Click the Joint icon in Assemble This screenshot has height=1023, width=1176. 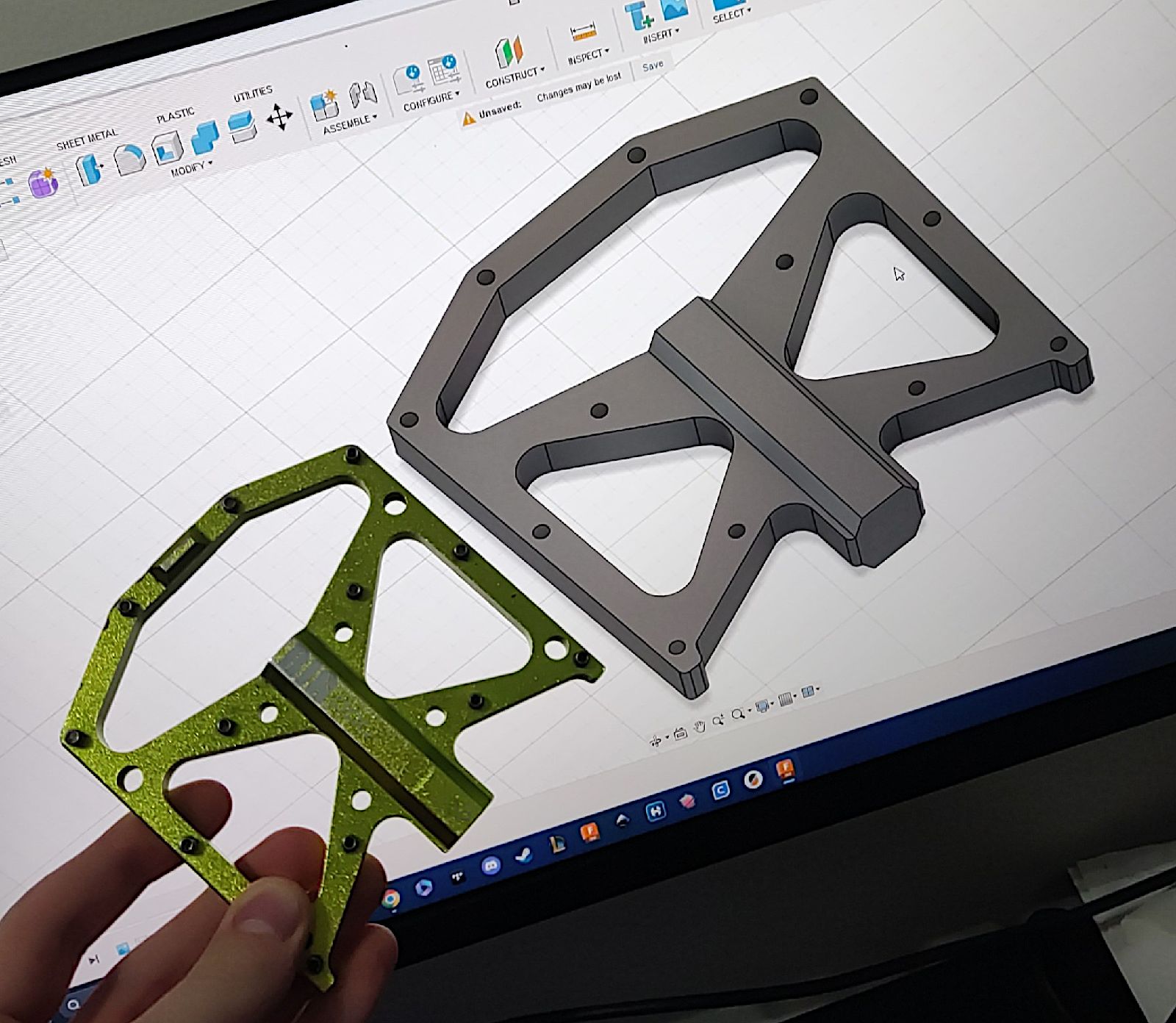pyautogui.click(x=363, y=94)
